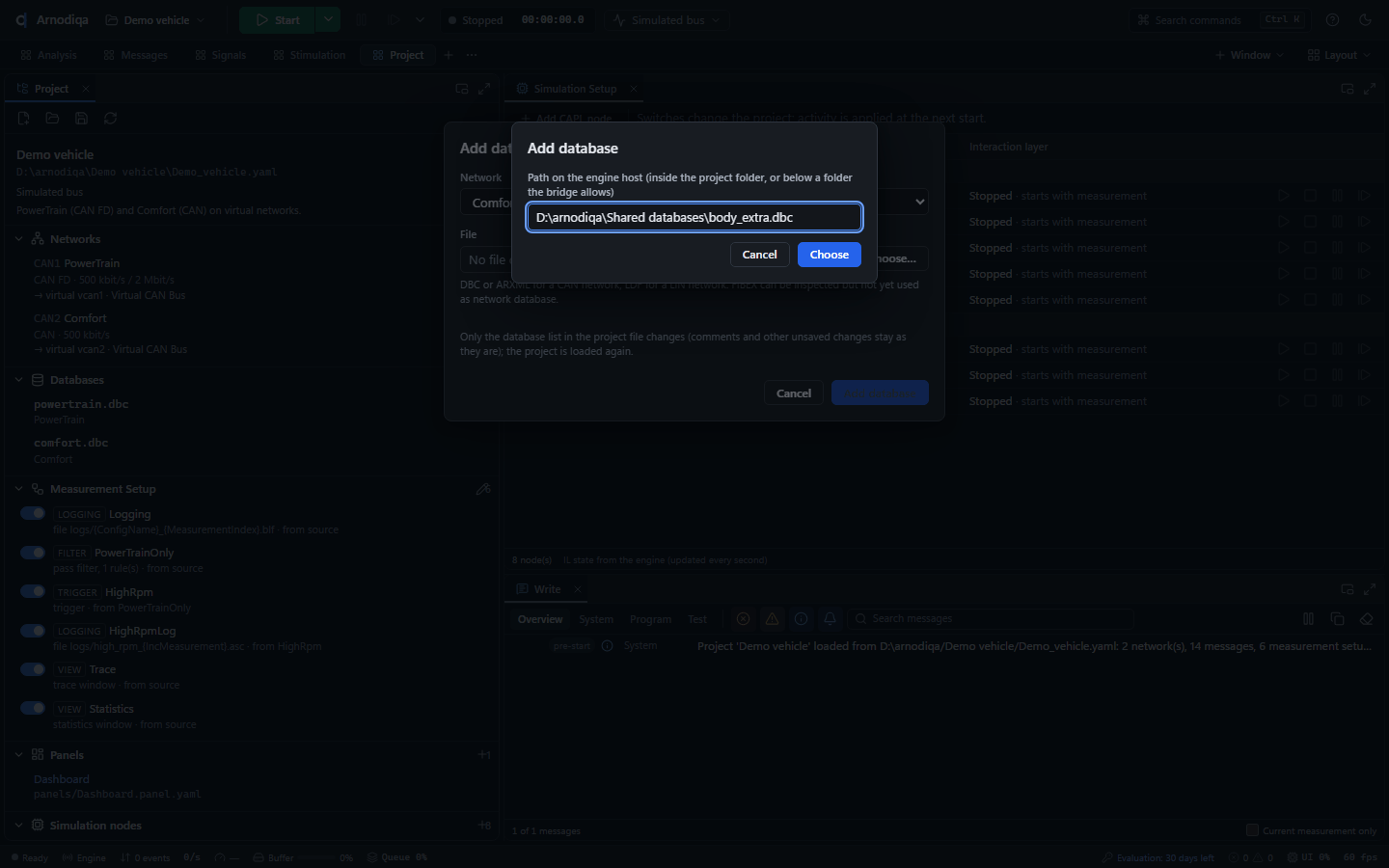Click the Open folder icon in Project panel

pos(52,118)
